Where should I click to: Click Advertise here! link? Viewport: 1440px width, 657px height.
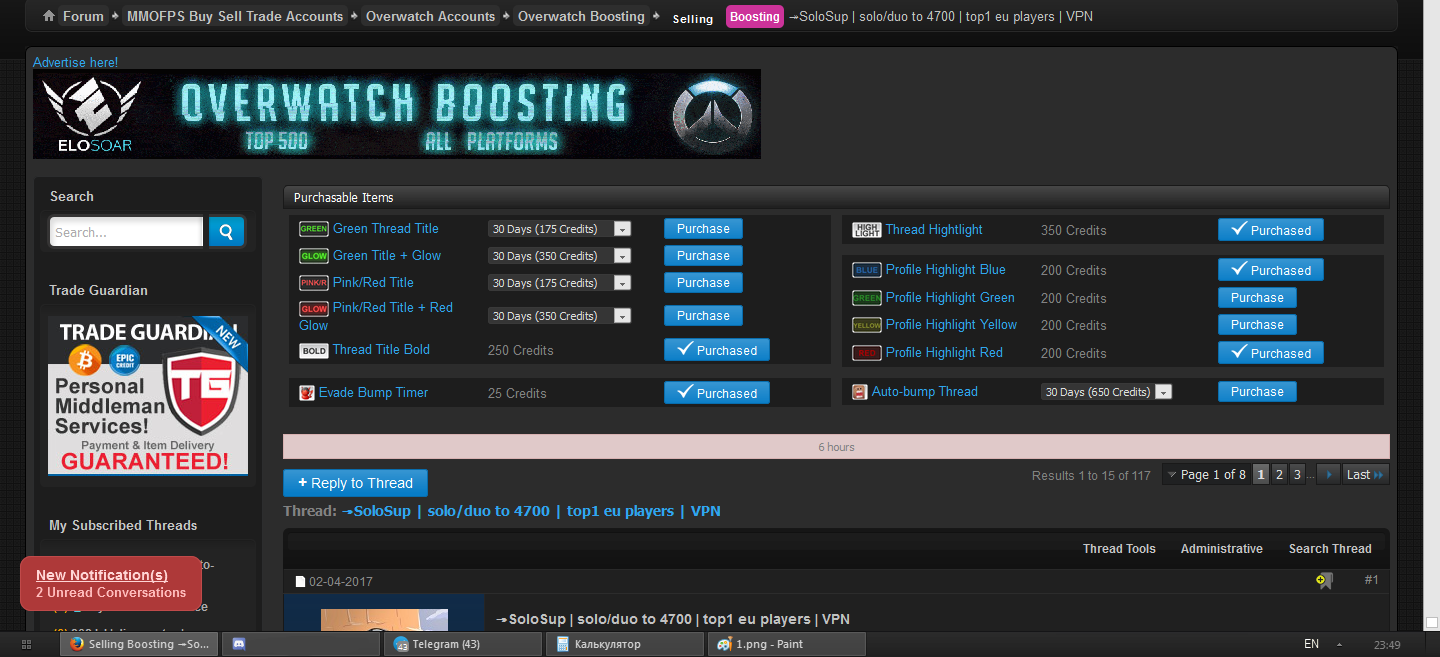(x=75, y=62)
